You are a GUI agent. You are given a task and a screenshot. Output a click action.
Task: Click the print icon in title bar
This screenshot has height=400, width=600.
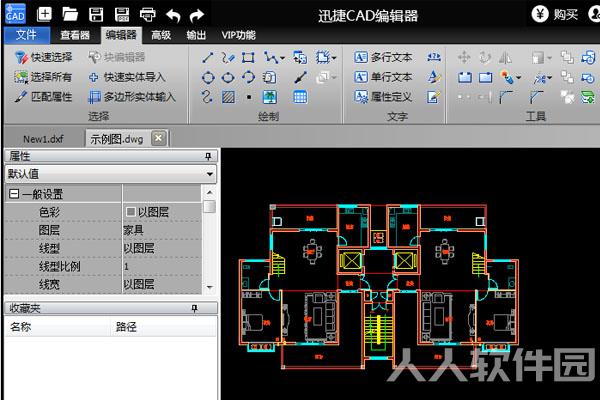pos(148,15)
